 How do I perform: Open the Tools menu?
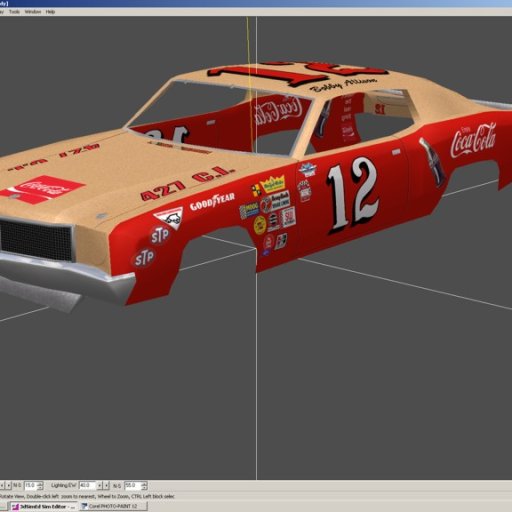(14, 12)
